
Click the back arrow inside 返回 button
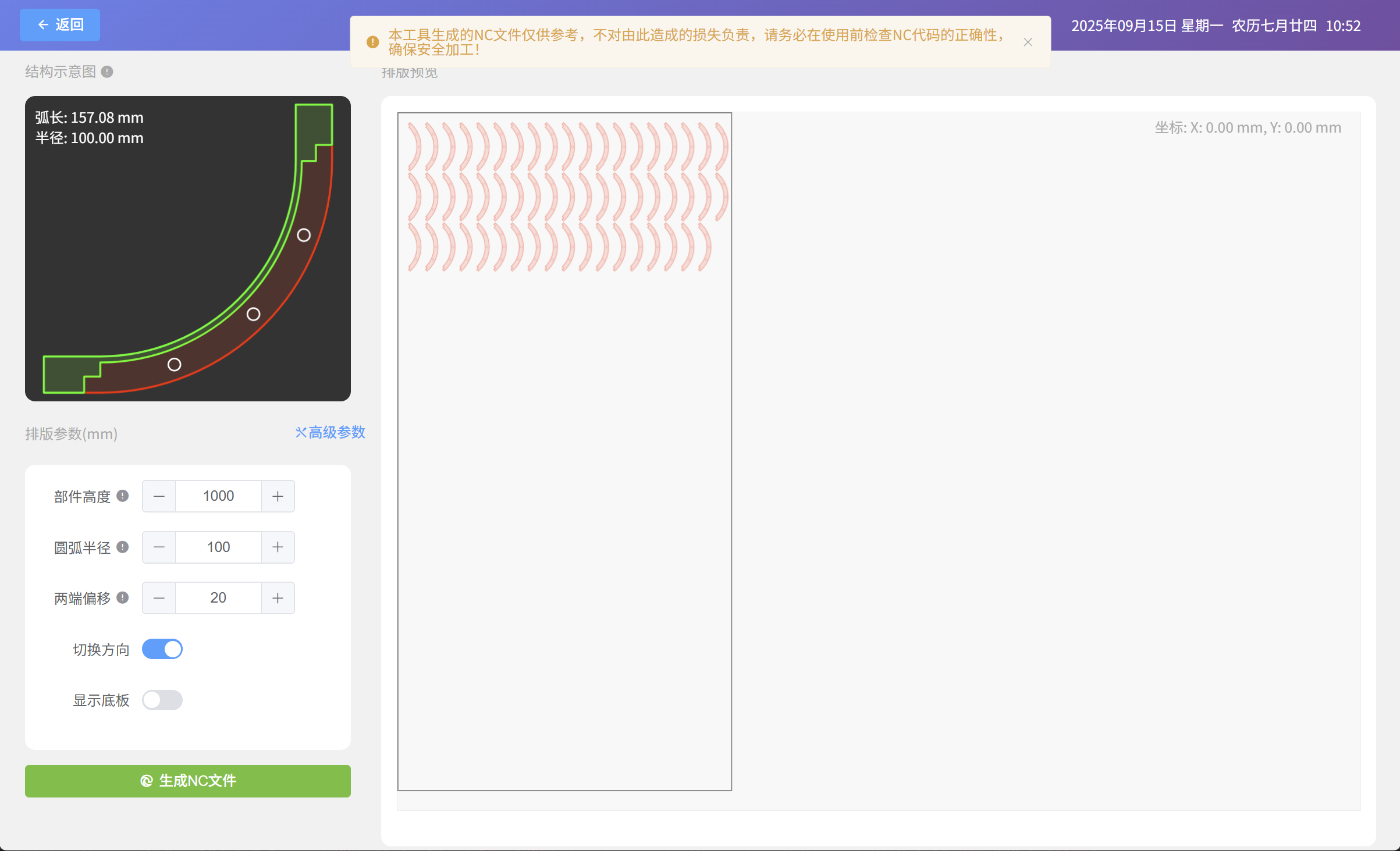[42, 24]
